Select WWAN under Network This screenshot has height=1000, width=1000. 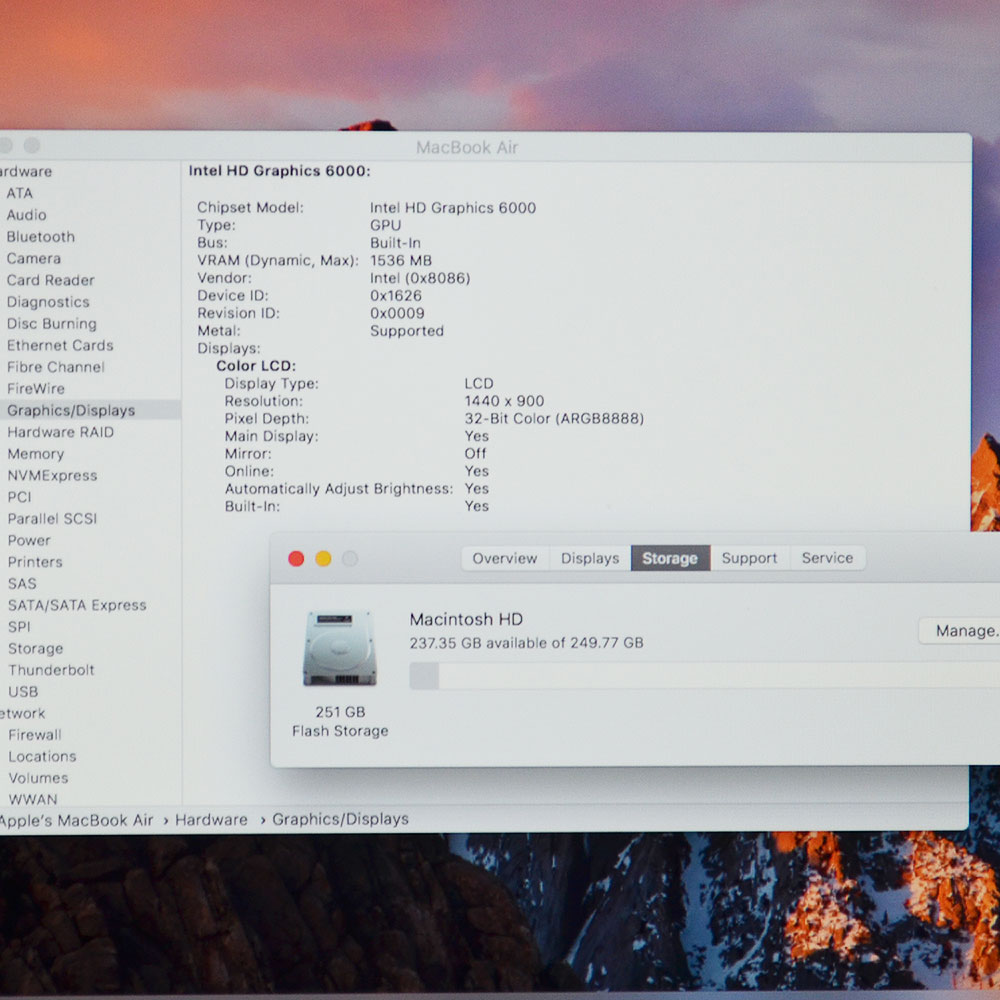[33, 799]
